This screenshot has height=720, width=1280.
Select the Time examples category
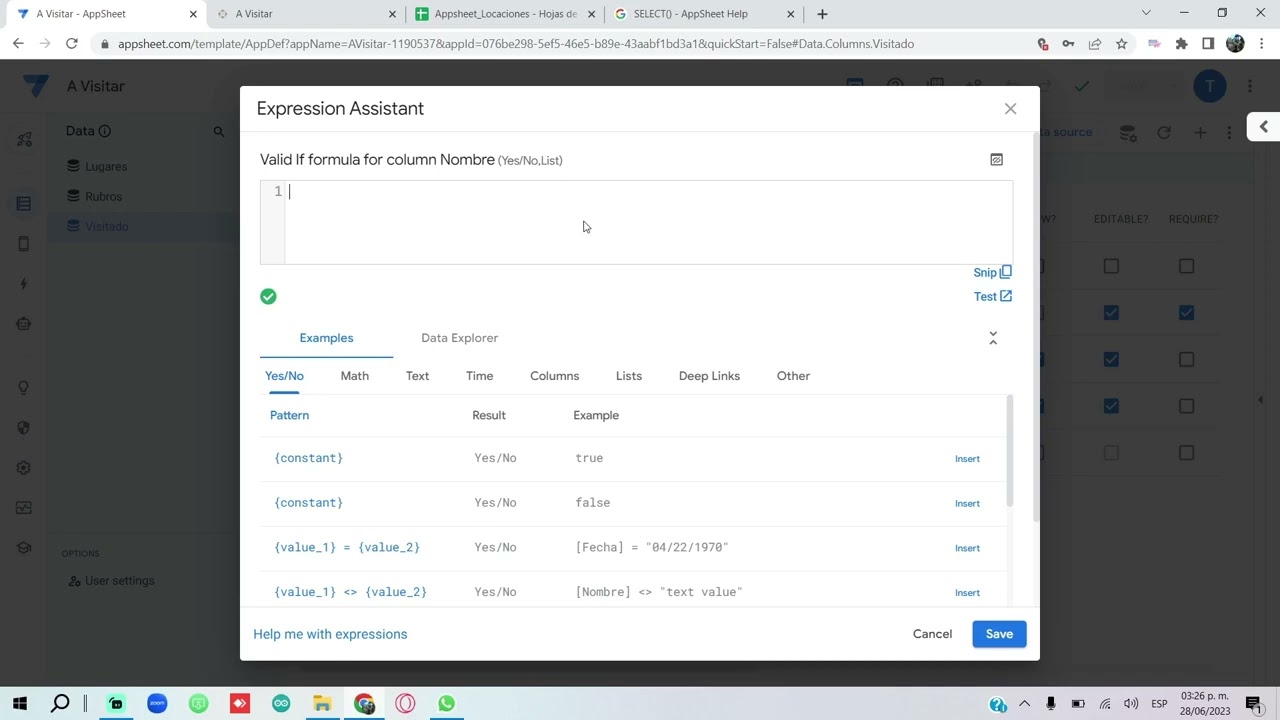(479, 376)
